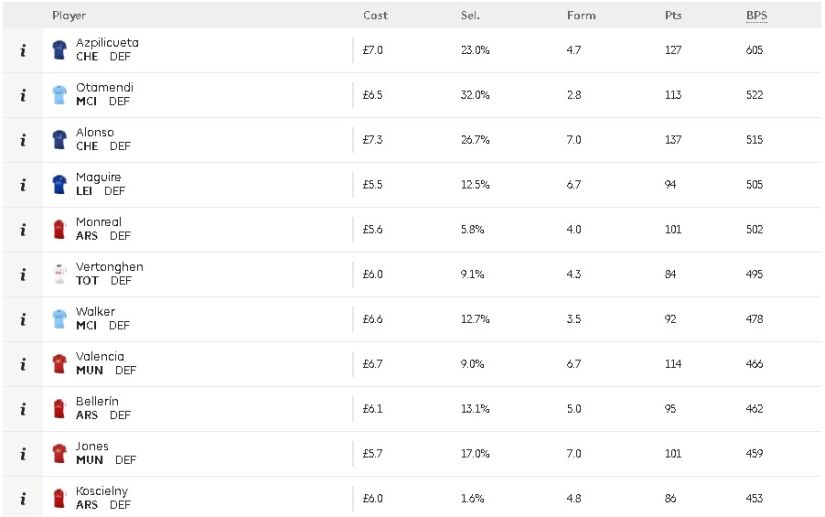Sort the table by BPS column header

tap(757, 15)
